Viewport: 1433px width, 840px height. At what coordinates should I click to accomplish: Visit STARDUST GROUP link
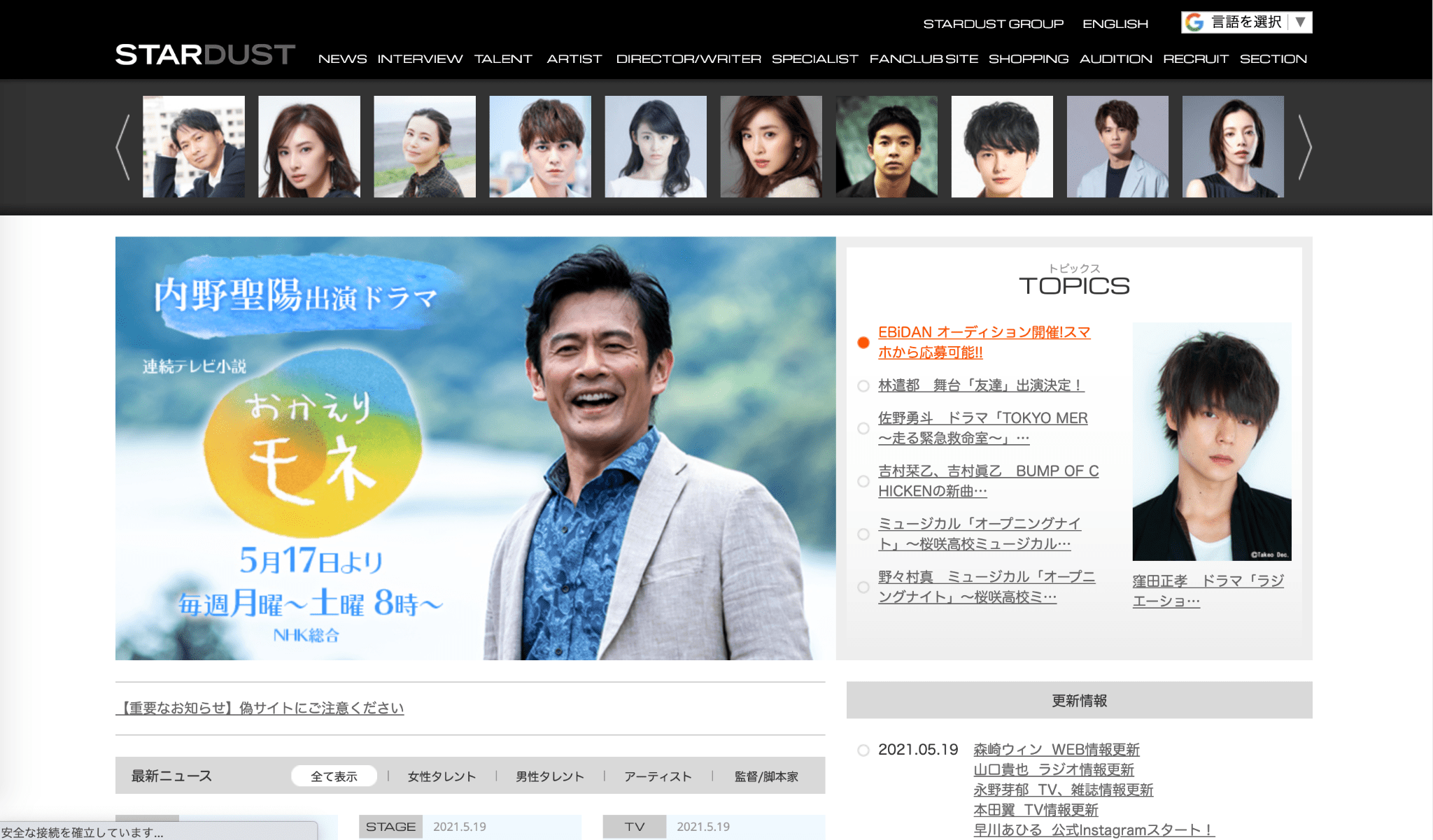(x=994, y=24)
